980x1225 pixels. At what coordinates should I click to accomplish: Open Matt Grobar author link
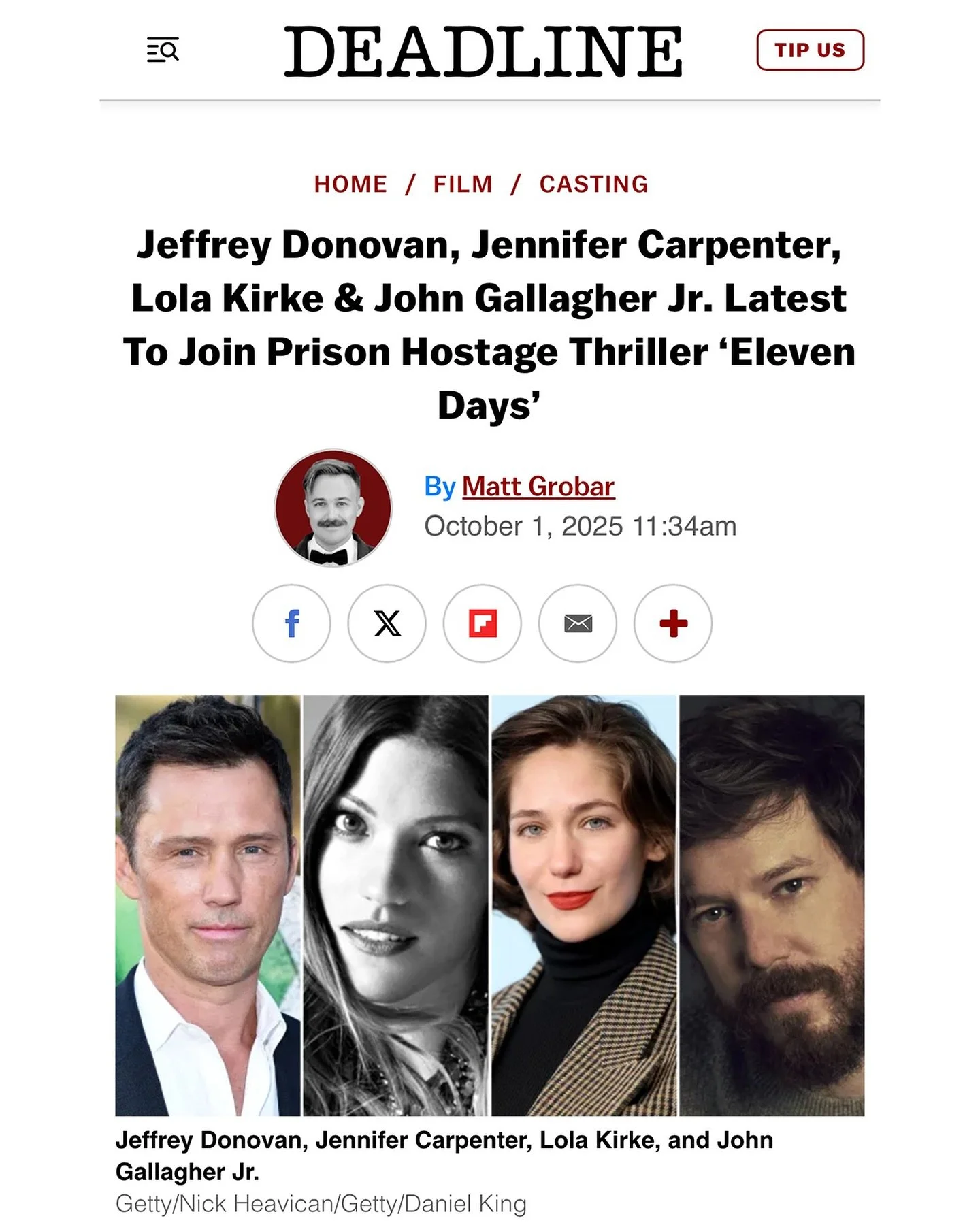[x=538, y=487]
